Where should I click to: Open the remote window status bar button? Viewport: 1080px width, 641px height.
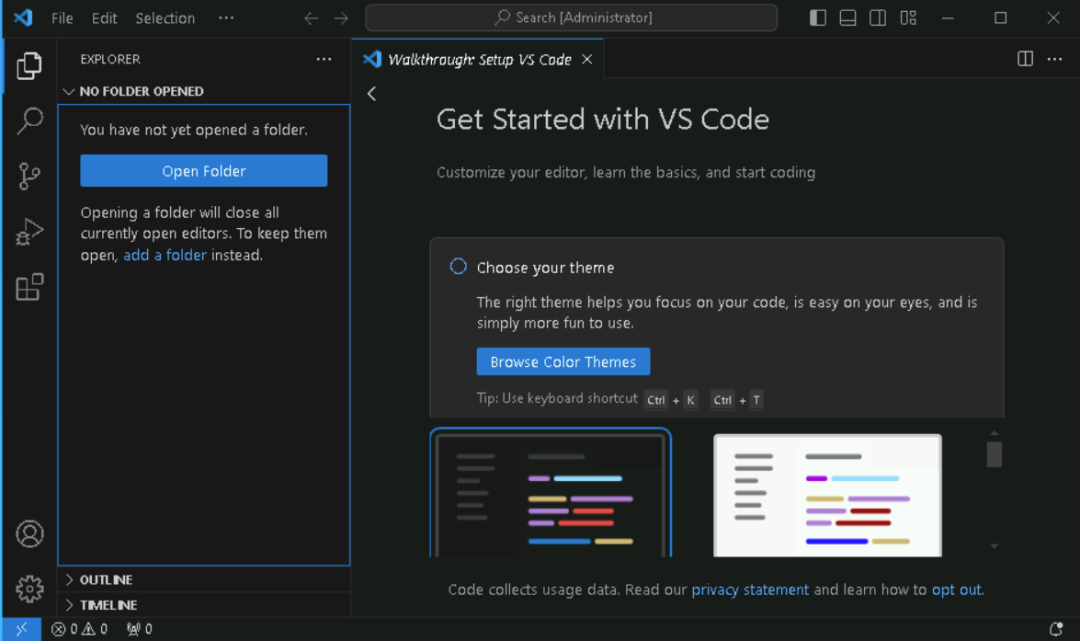click(21, 629)
